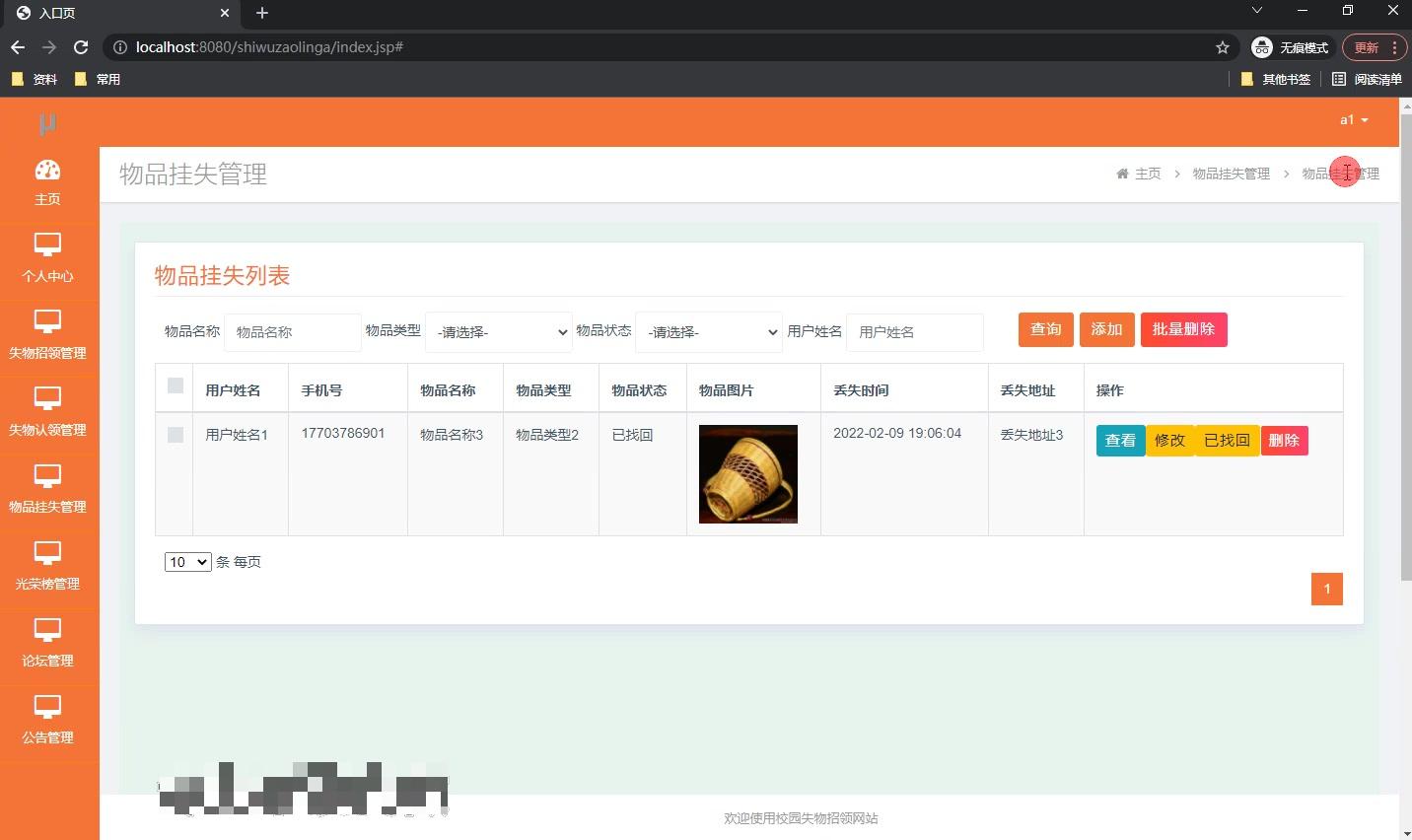
Task: Click the 物品挂失列表 heading
Action: pos(222,276)
